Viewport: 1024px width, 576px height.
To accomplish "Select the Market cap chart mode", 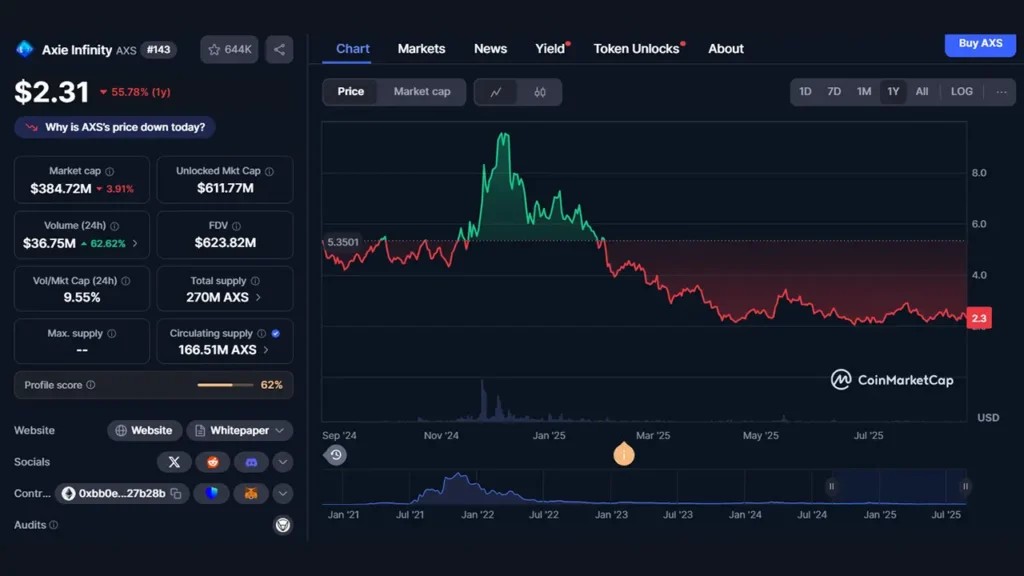I will (x=422, y=92).
